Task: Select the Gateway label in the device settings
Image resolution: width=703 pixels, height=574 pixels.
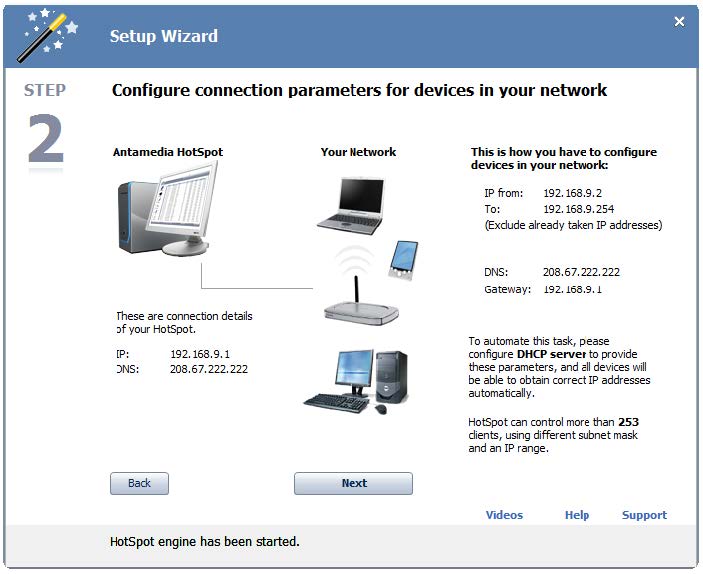Action: 507,289
